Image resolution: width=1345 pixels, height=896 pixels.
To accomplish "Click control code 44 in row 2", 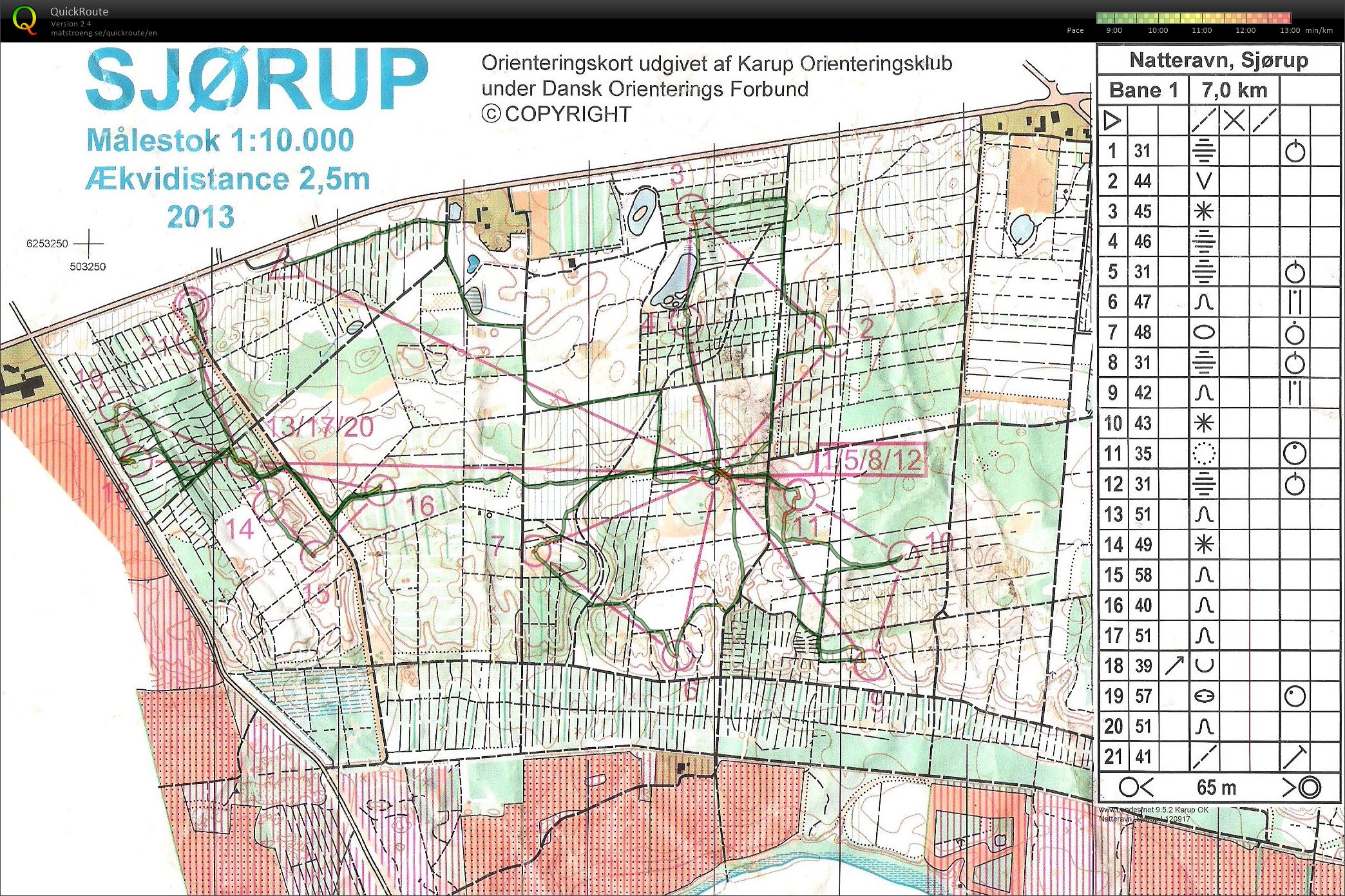I will coord(1143,181).
